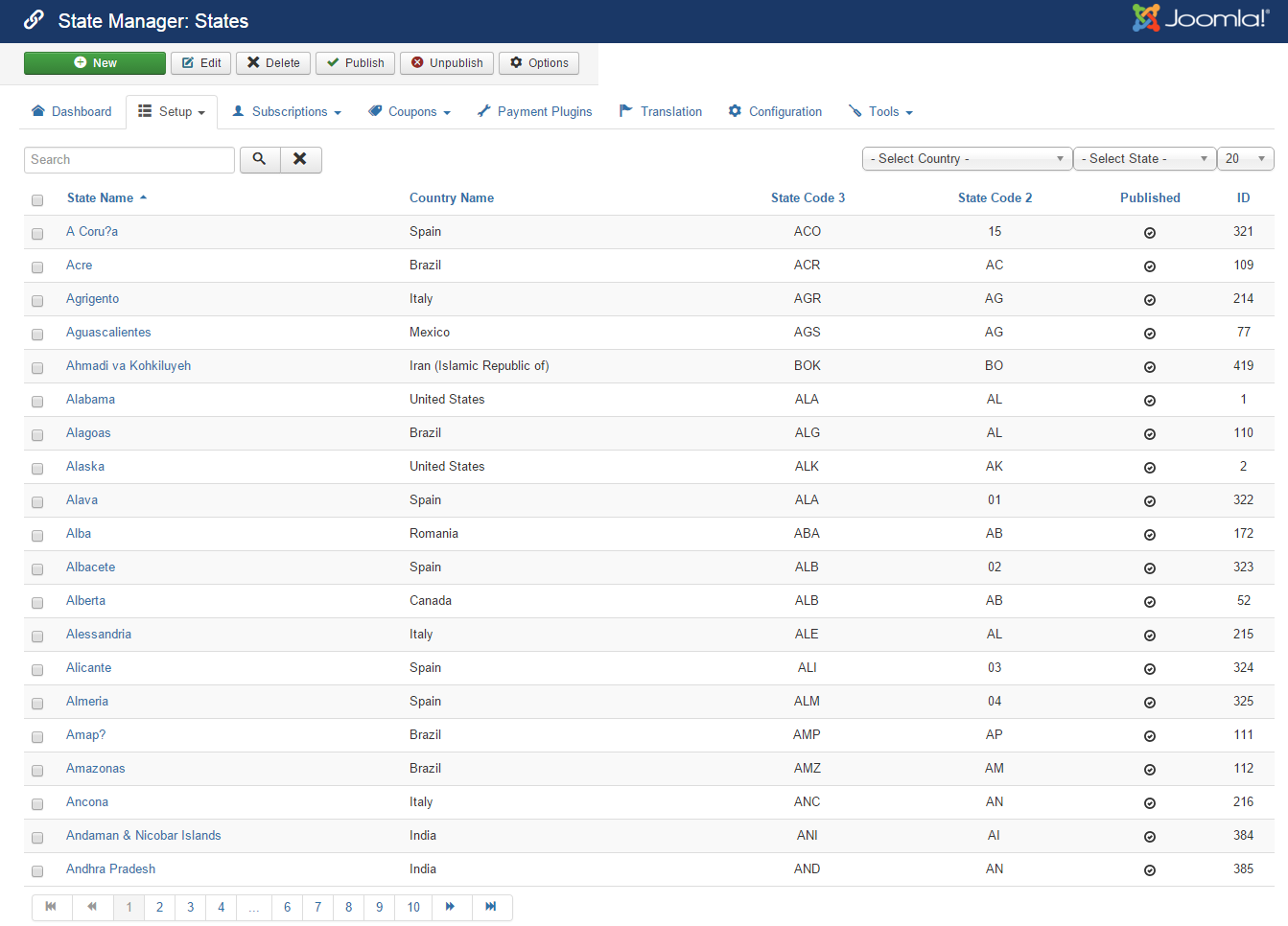
Task: Check the checkbox for Acre row
Action: (x=37, y=267)
